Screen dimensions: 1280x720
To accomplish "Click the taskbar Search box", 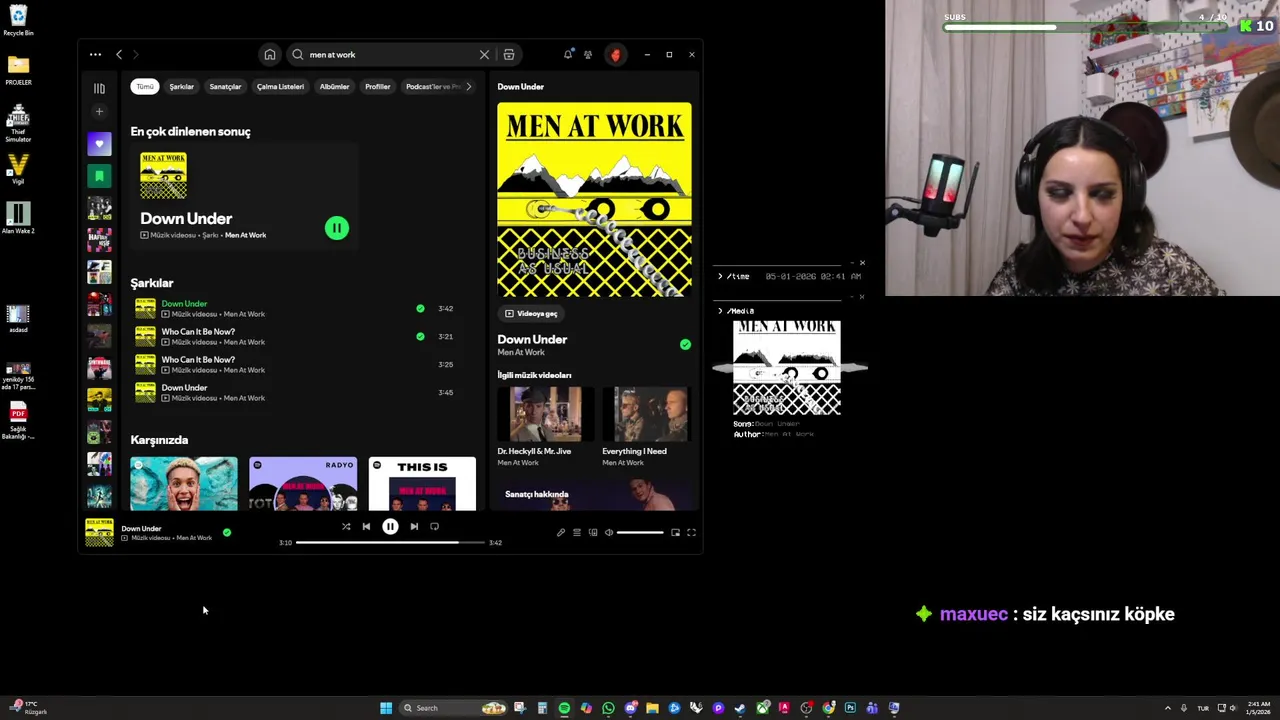I will pyautogui.click(x=452, y=708).
